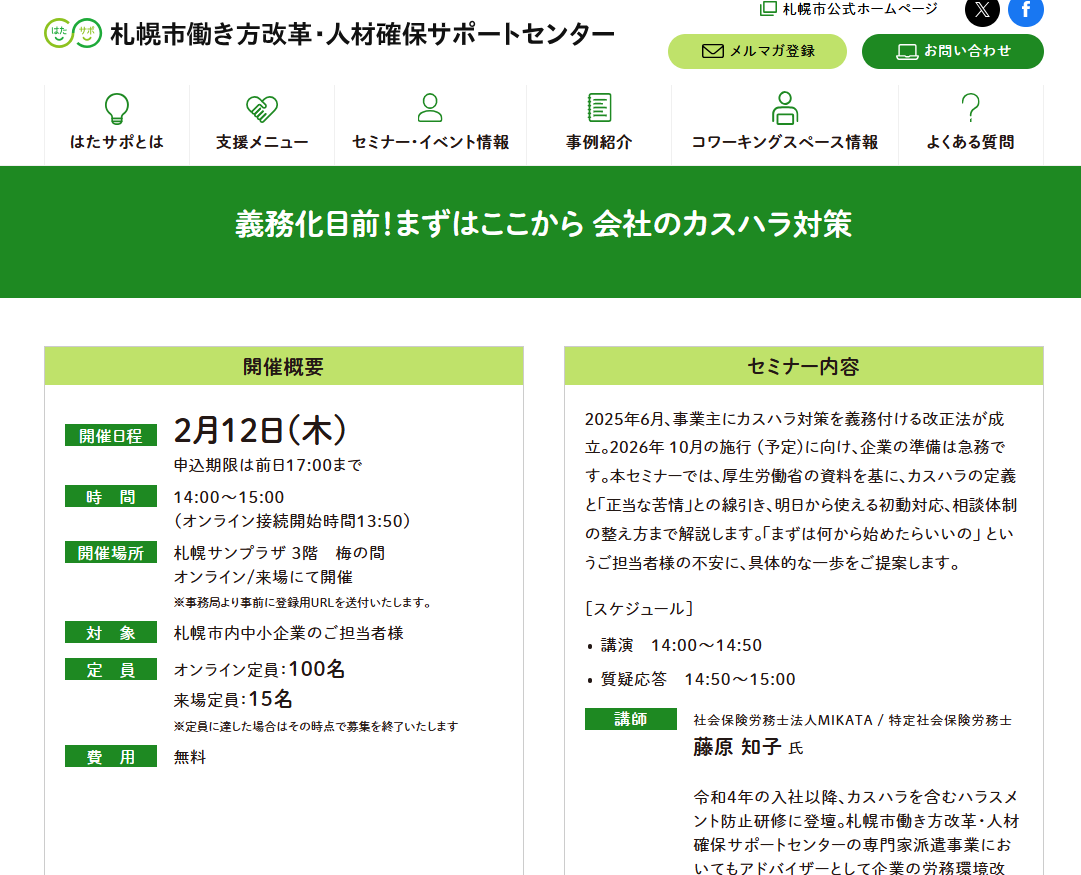The height and width of the screenshot is (875, 1081).
Task: Click the 札幌市働き方改革・人材確保サポートセンター site title
Action: coord(362,34)
